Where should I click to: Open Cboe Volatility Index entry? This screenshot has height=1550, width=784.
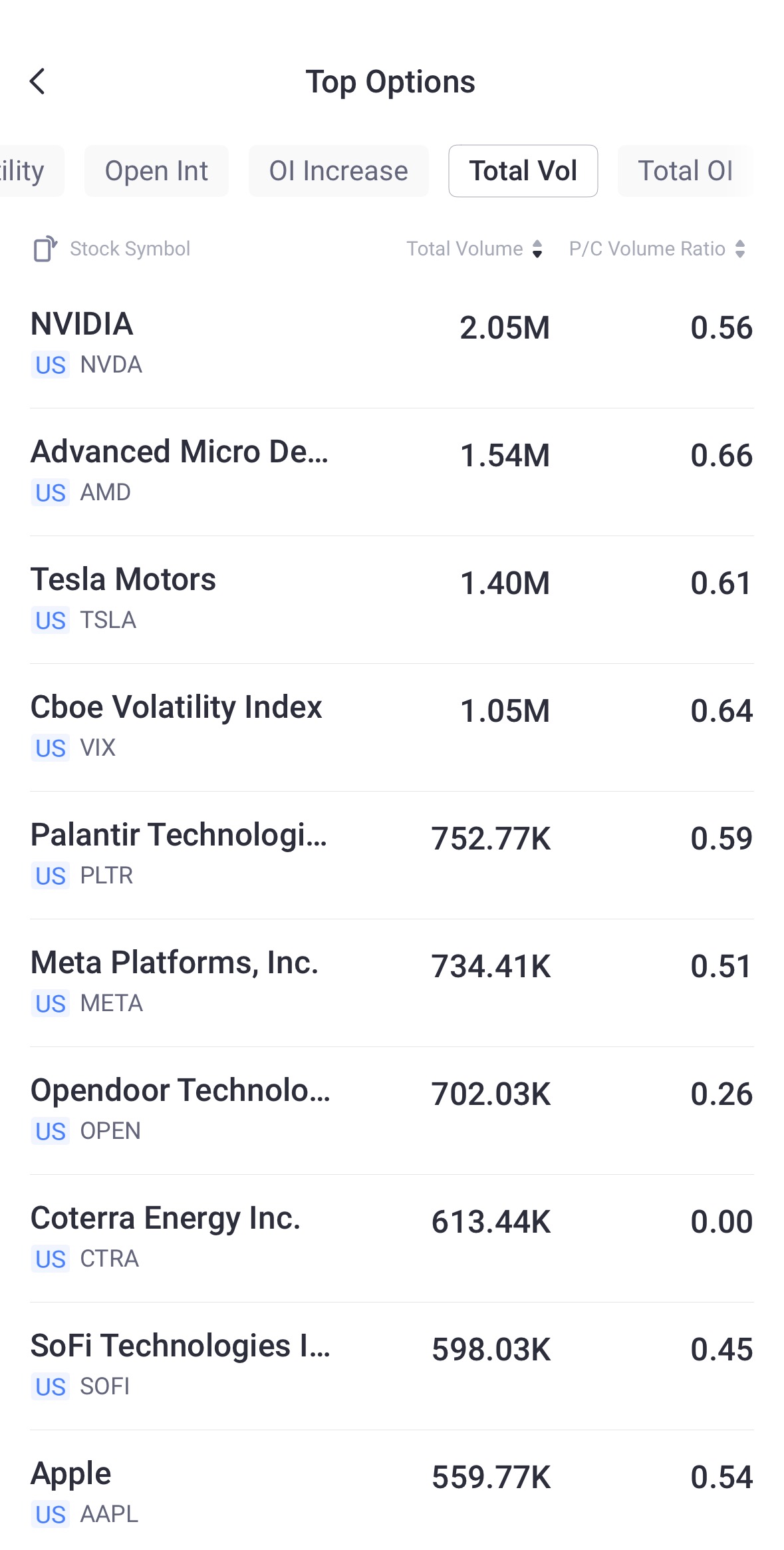pyautogui.click(x=392, y=726)
